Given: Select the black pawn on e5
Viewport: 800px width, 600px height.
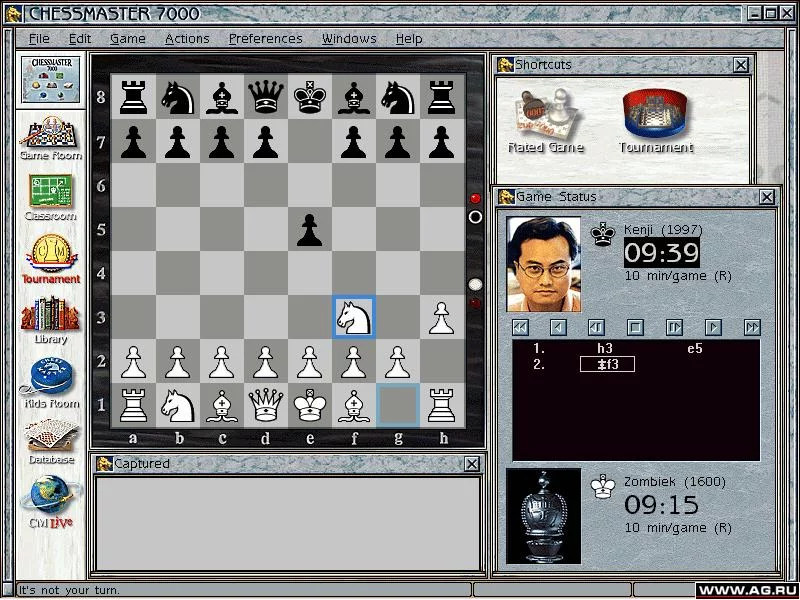Looking at the screenshot, I should 310,230.
